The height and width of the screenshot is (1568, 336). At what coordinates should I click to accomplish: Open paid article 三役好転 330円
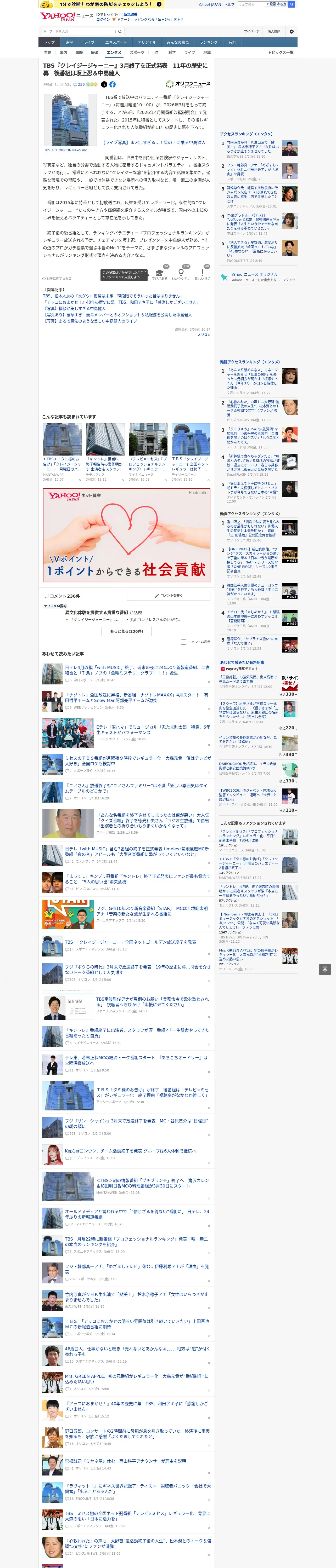pyautogui.click(x=248, y=679)
